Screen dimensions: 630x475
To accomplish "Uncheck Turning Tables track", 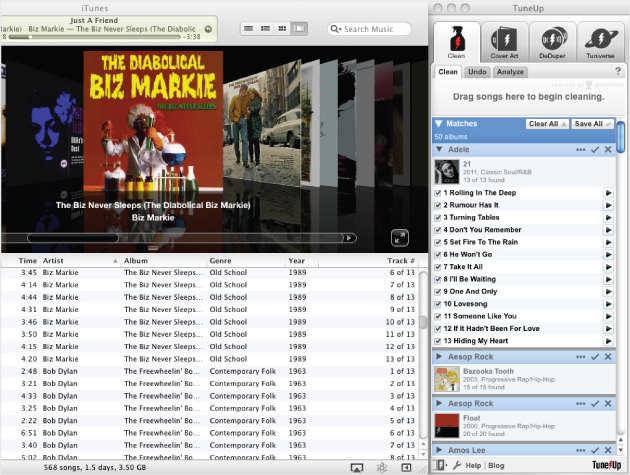I will [438, 218].
